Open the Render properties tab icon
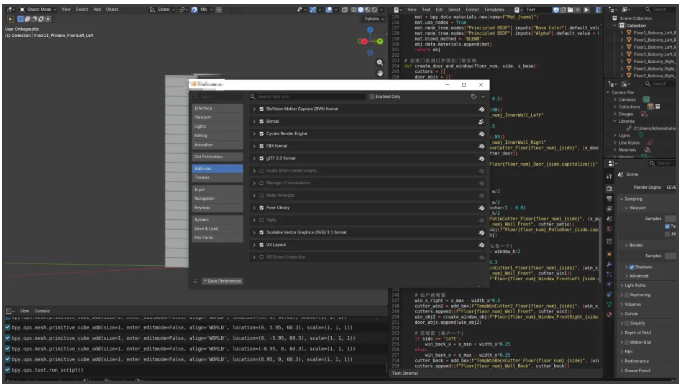The width and height of the screenshot is (684, 391). pos(609,189)
